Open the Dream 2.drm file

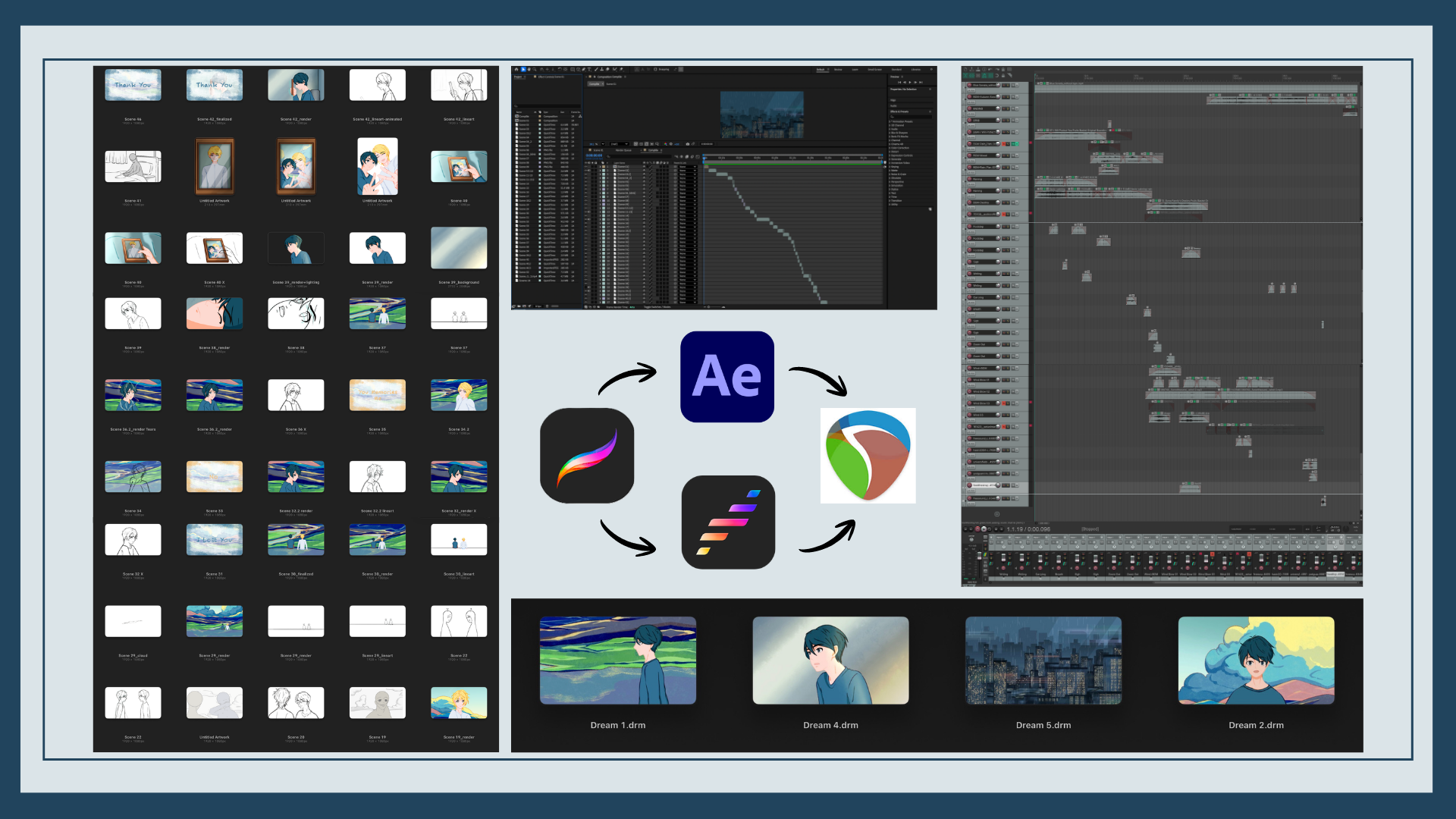tap(1256, 661)
